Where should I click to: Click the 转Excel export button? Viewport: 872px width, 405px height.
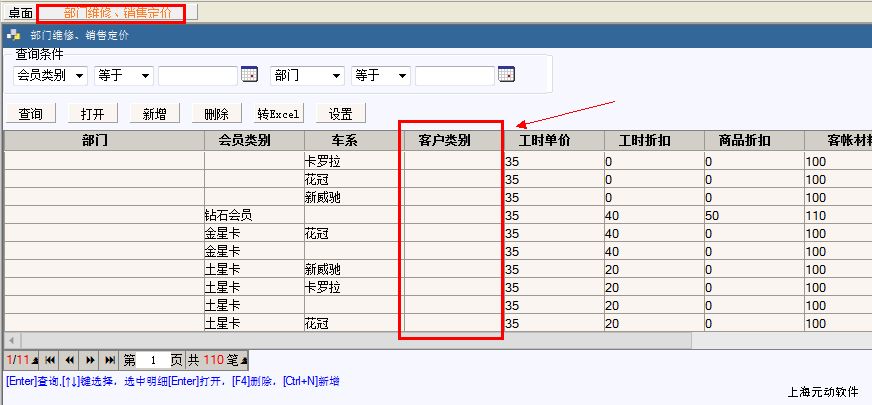278,114
